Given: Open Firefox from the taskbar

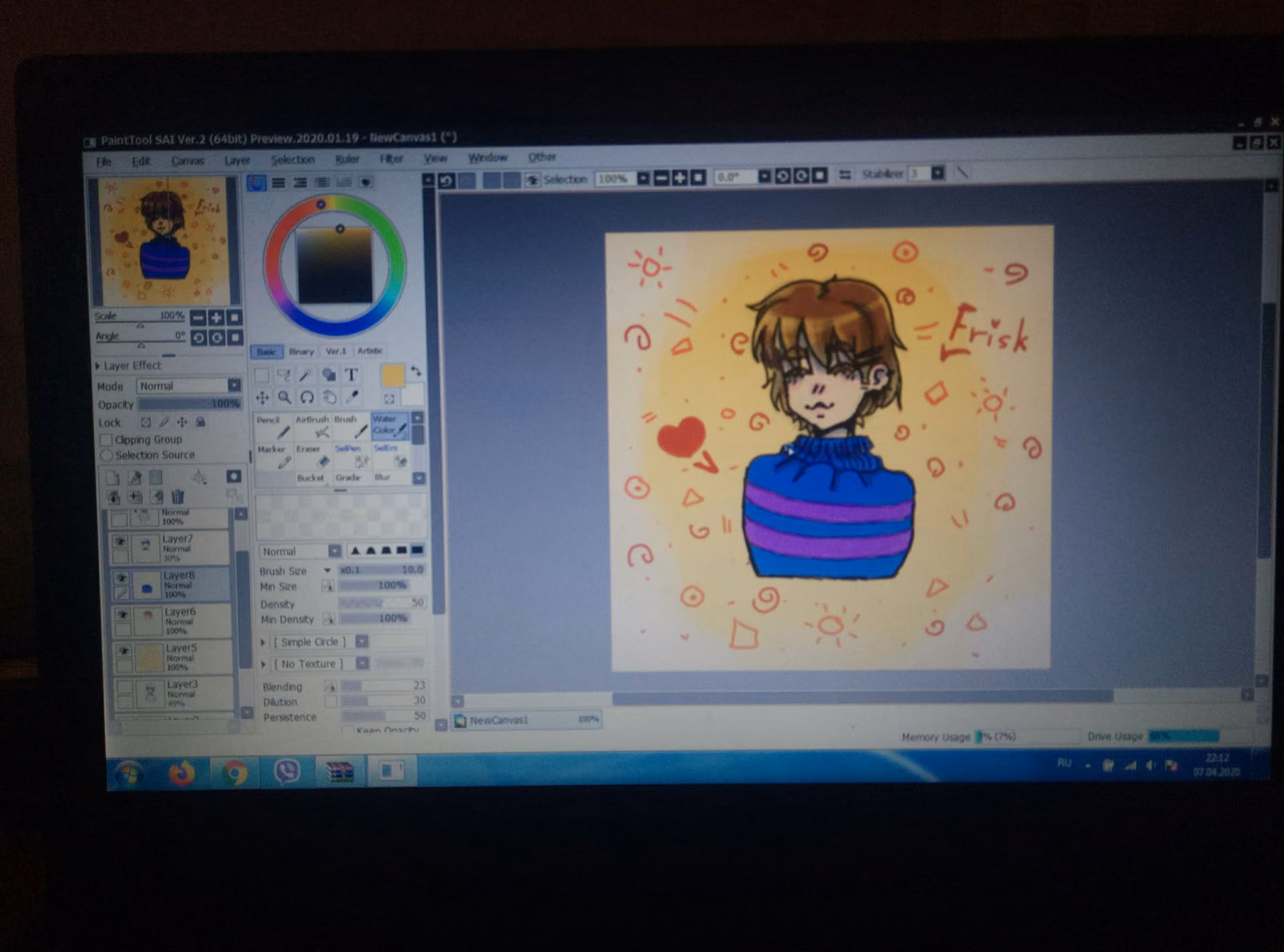Looking at the screenshot, I should coord(181,773).
